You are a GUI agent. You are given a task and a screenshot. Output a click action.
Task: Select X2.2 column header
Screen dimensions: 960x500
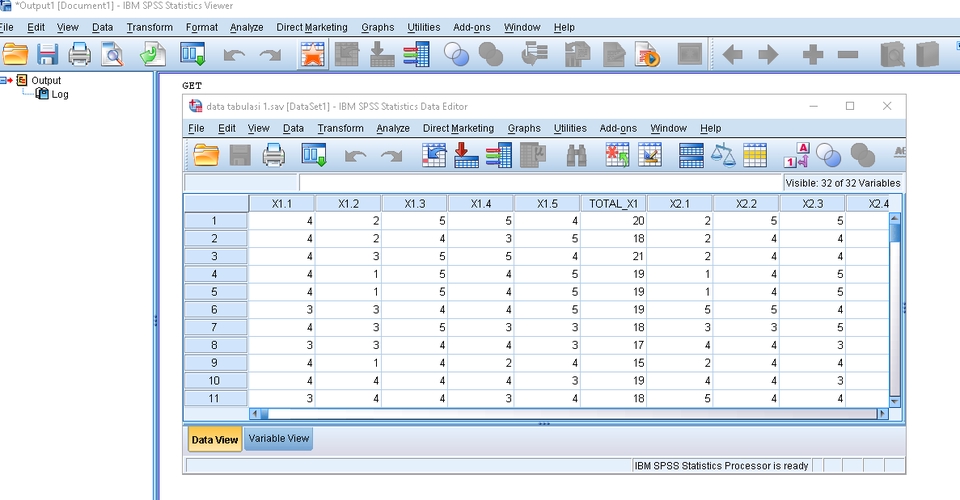click(x=746, y=203)
